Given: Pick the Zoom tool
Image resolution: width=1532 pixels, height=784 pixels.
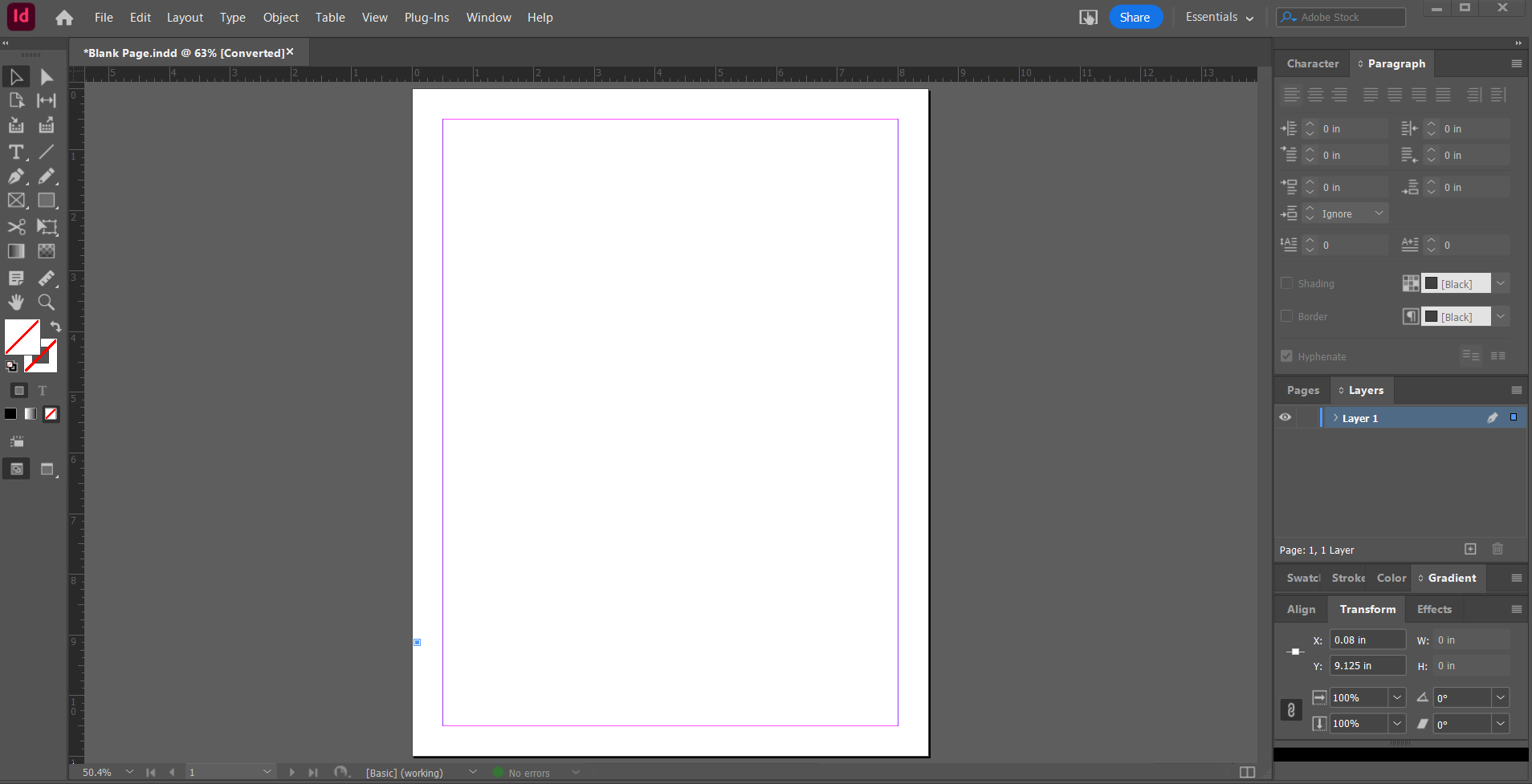Looking at the screenshot, I should (47, 303).
